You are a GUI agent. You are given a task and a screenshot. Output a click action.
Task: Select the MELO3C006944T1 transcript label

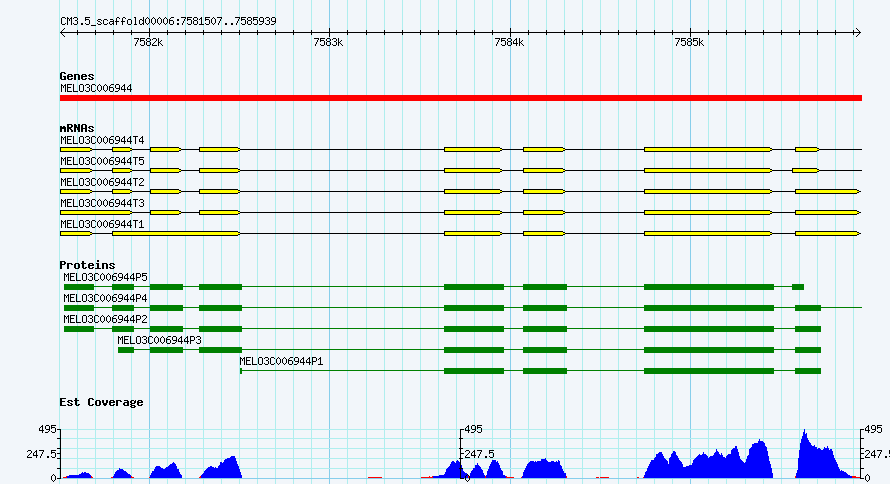pyautogui.click(x=102, y=224)
